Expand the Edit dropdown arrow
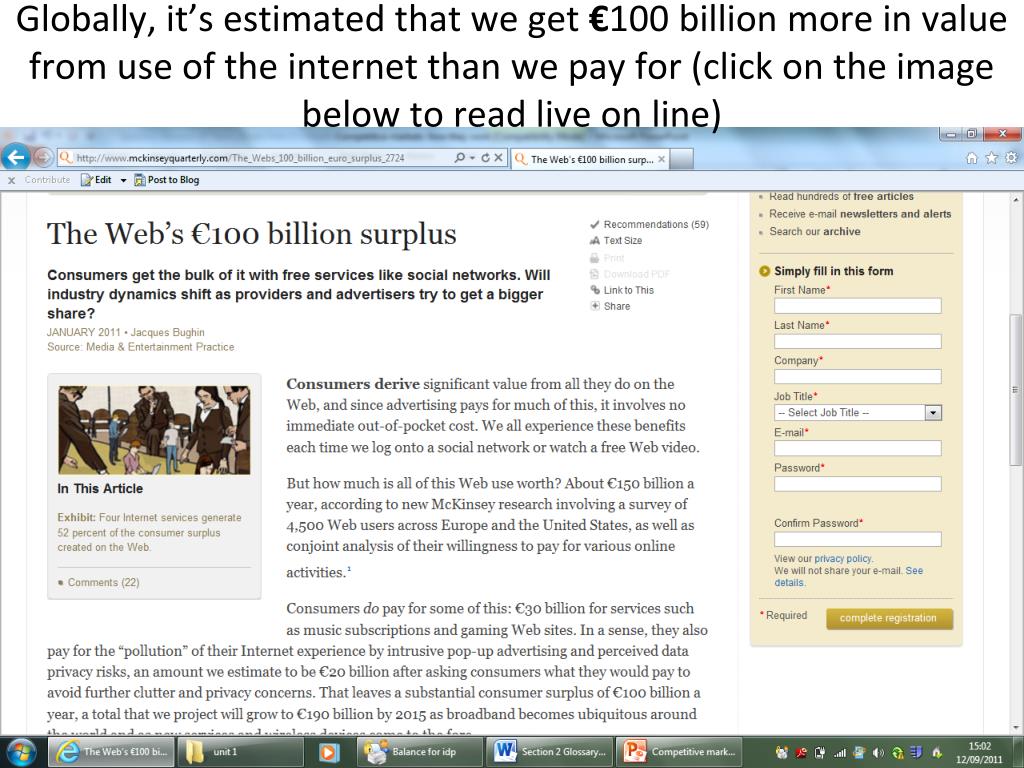The height and width of the screenshot is (768, 1024). (x=123, y=180)
